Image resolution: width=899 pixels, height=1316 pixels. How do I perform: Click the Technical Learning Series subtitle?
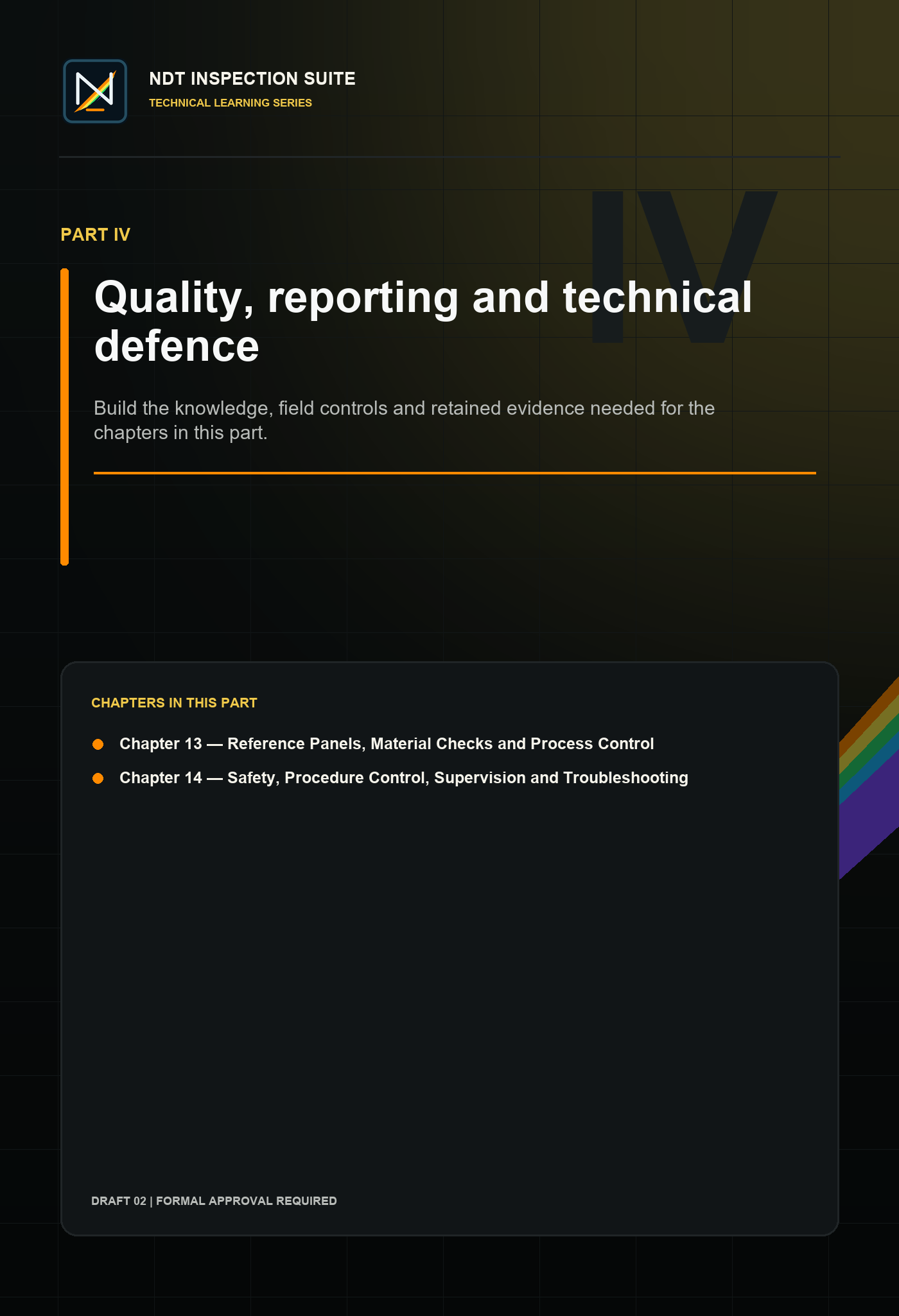pyautogui.click(x=231, y=103)
